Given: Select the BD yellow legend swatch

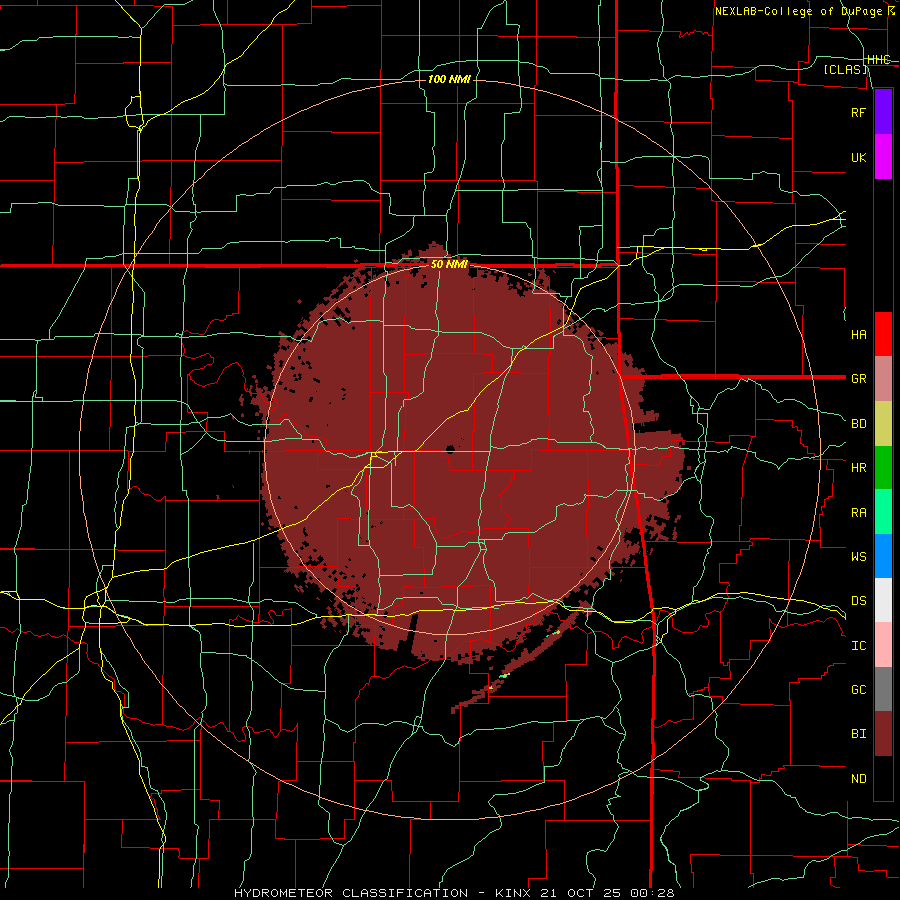Looking at the screenshot, I should point(883,424).
